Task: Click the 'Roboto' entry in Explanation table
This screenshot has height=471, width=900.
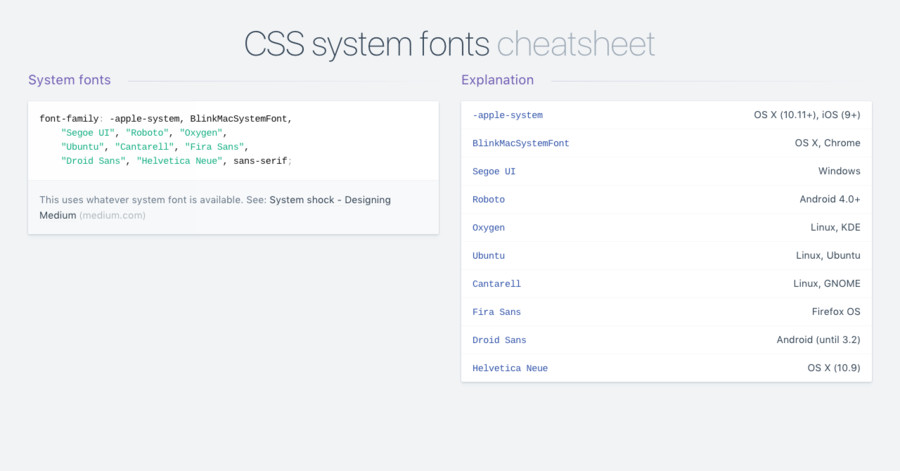Action: [488, 200]
